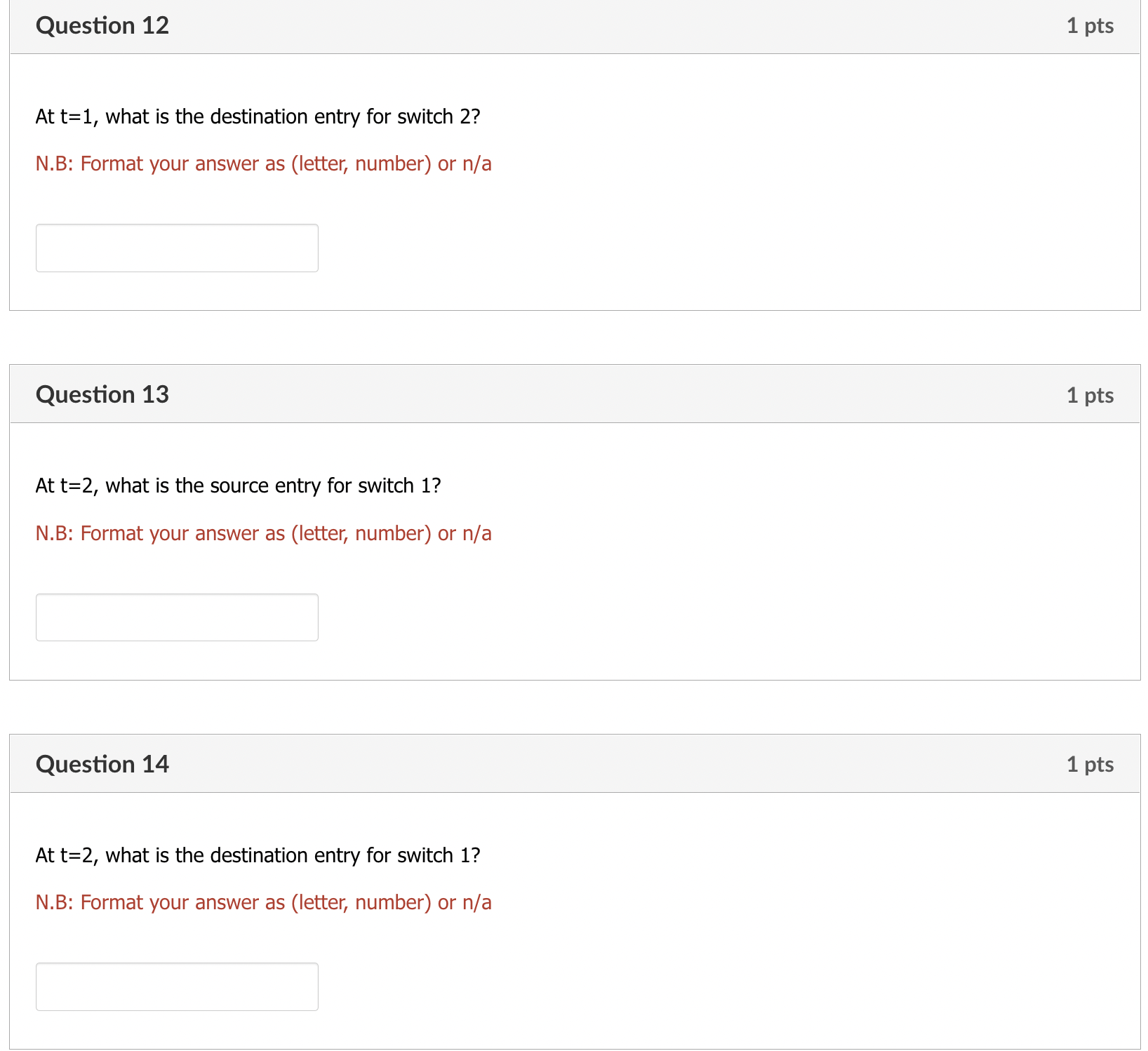Click the Question 13 header
Viewport: 1148px width, 1051px height.
coord(102,394)
